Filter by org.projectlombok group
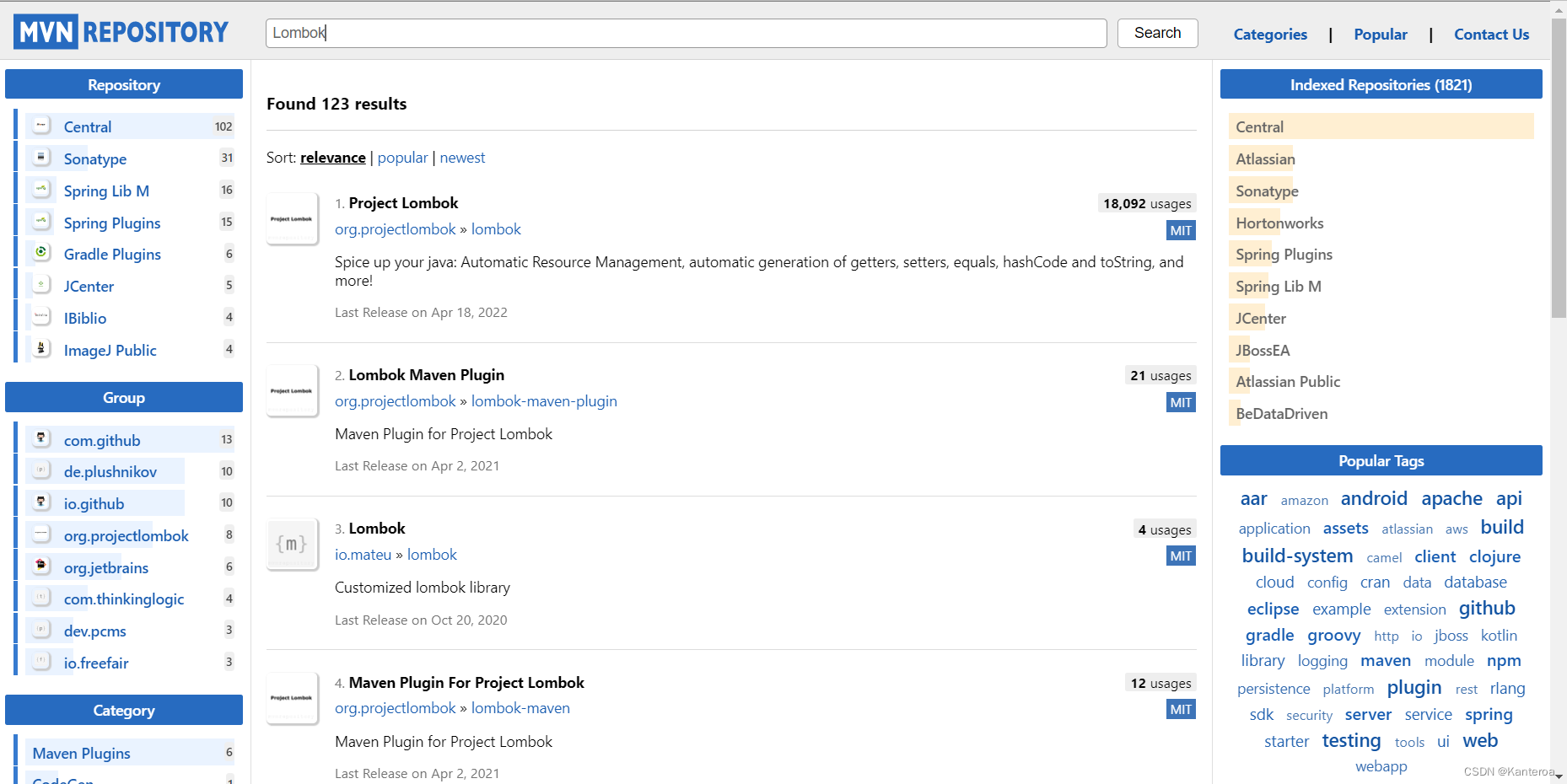Screen dimensions: 1567x784 coord(126,536)
